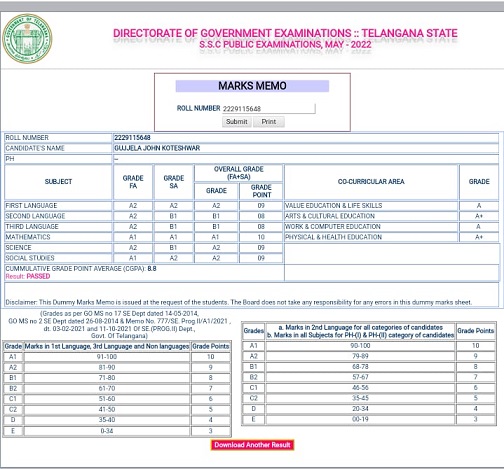Click Social Studies FA grade A1

tap(133, 258)
